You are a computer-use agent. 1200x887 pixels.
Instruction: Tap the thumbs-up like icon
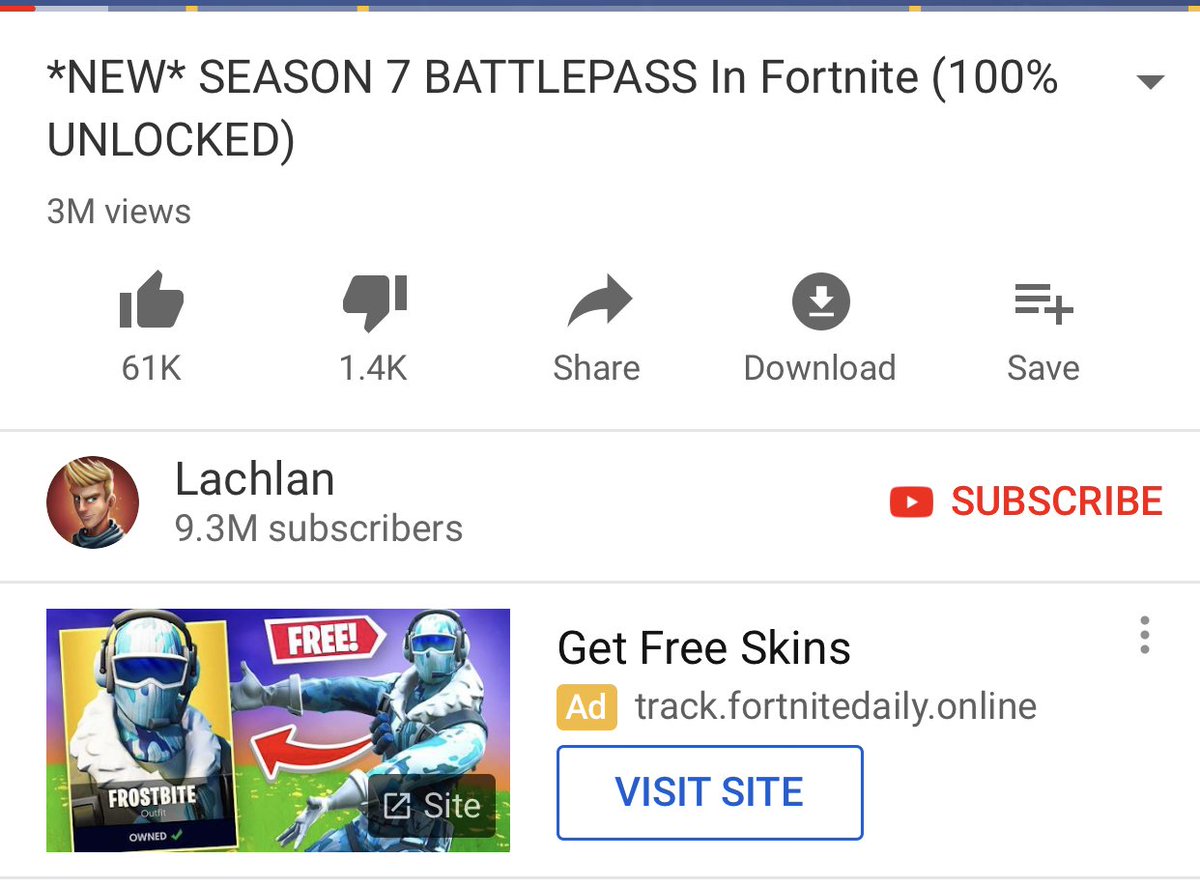(x=151, y=300)
